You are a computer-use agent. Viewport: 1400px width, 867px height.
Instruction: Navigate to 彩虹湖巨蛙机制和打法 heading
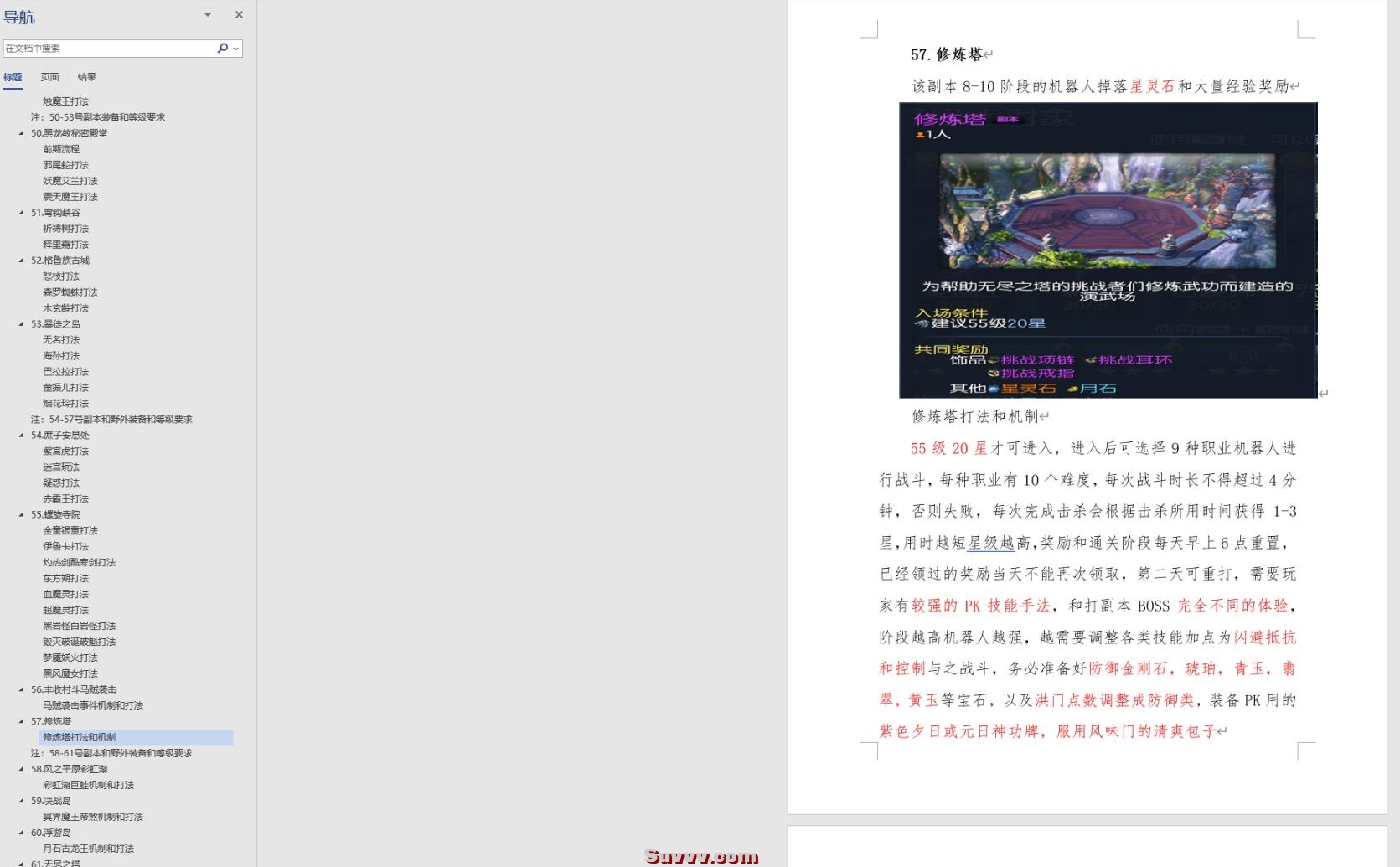88,785
